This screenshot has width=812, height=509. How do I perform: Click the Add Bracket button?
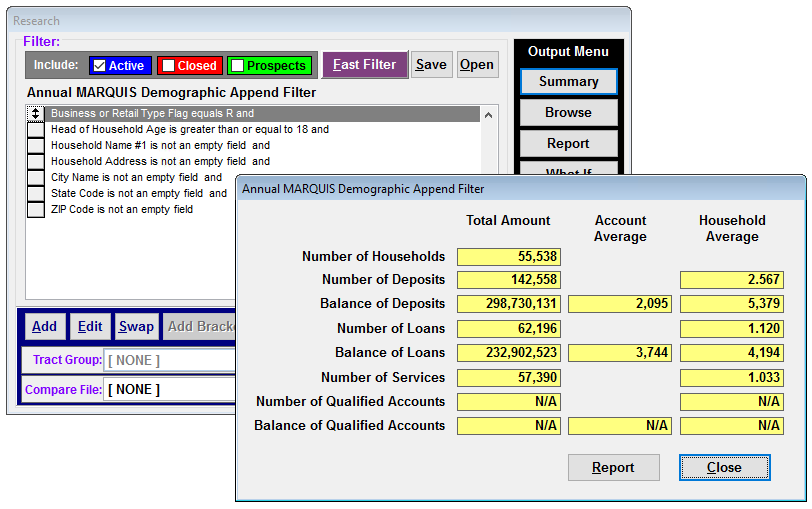pyautogui.click(x=199, y=327)
